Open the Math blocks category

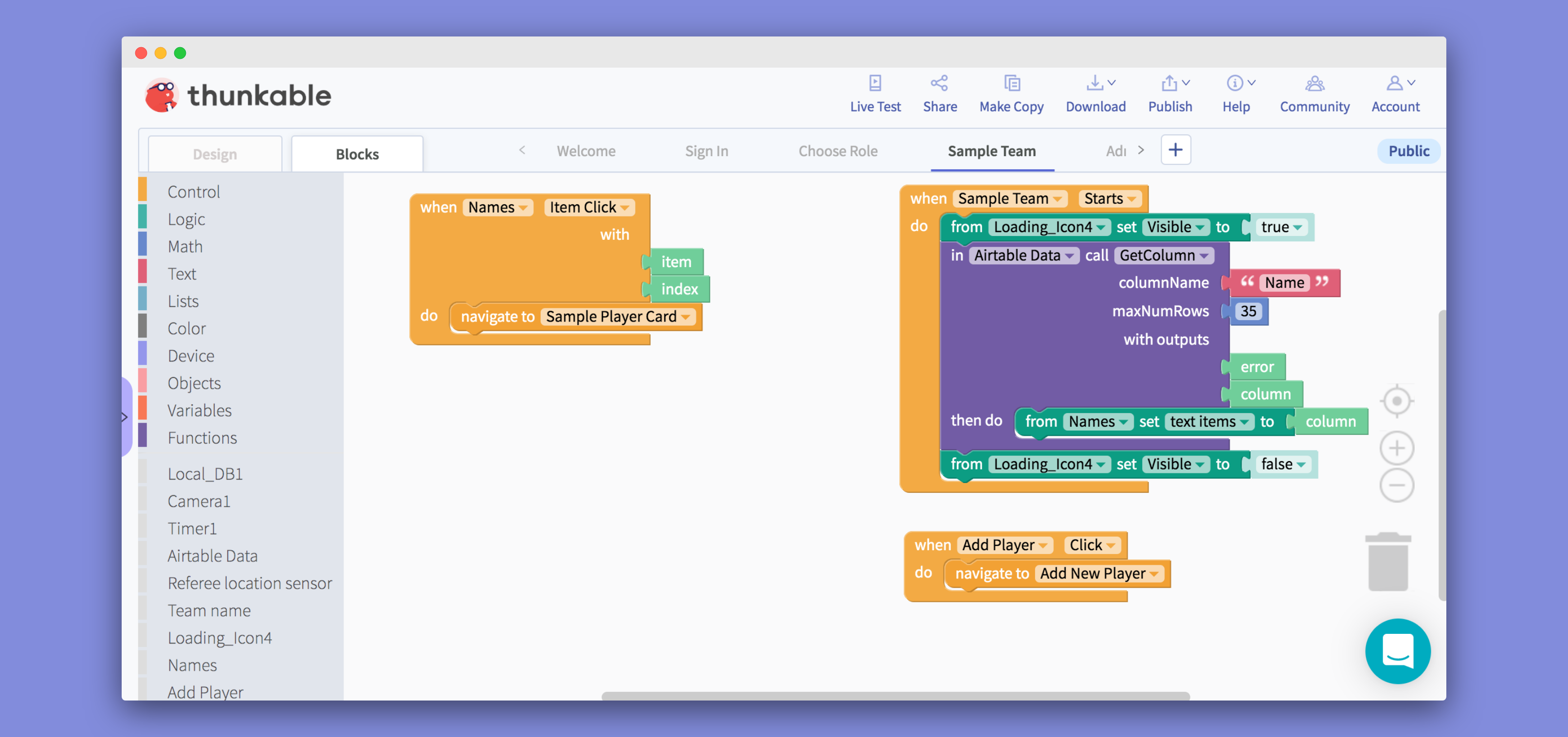point(185,247)
